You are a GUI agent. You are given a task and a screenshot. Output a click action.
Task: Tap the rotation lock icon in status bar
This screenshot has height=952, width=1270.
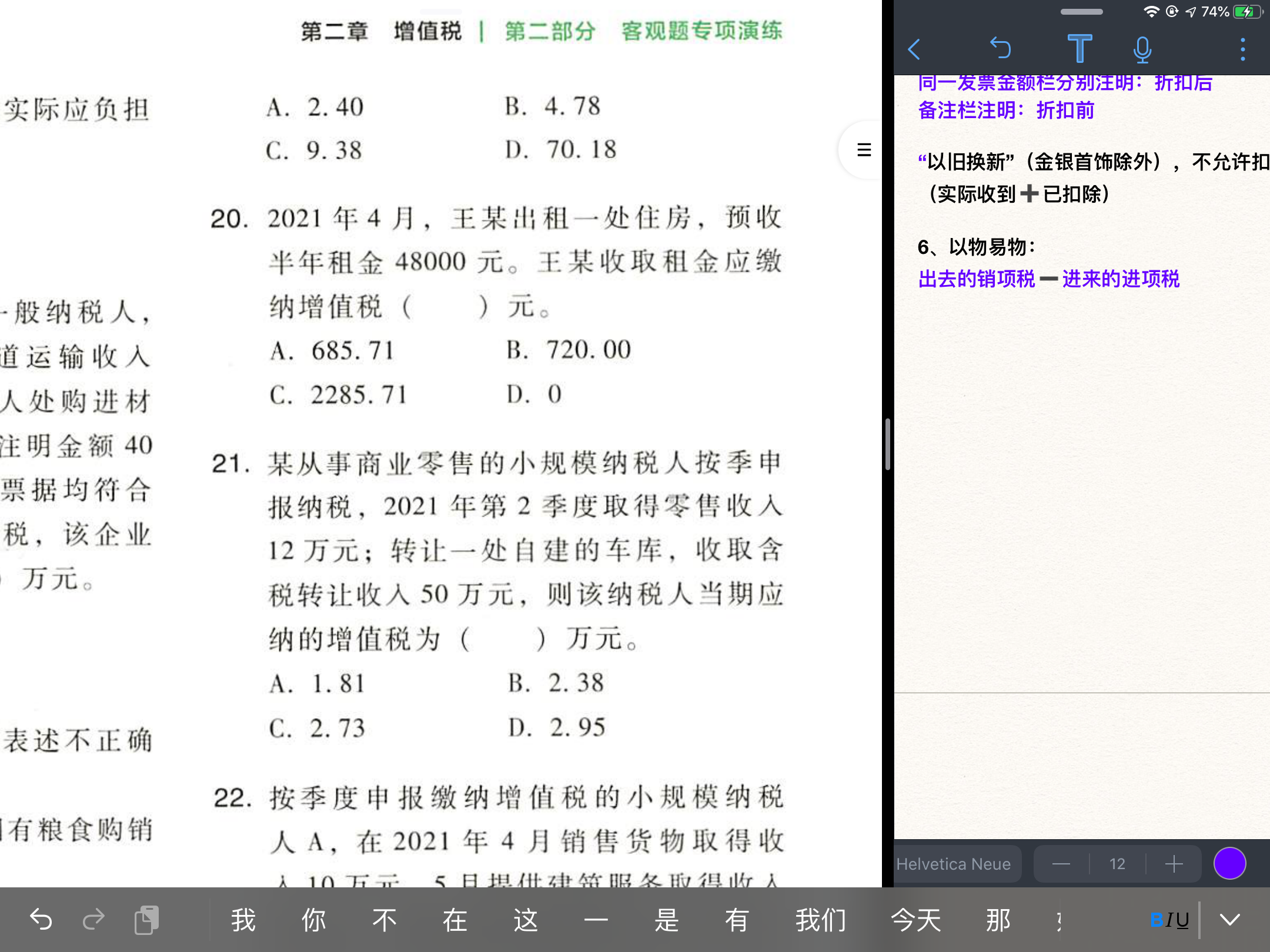click(1172, 12)
